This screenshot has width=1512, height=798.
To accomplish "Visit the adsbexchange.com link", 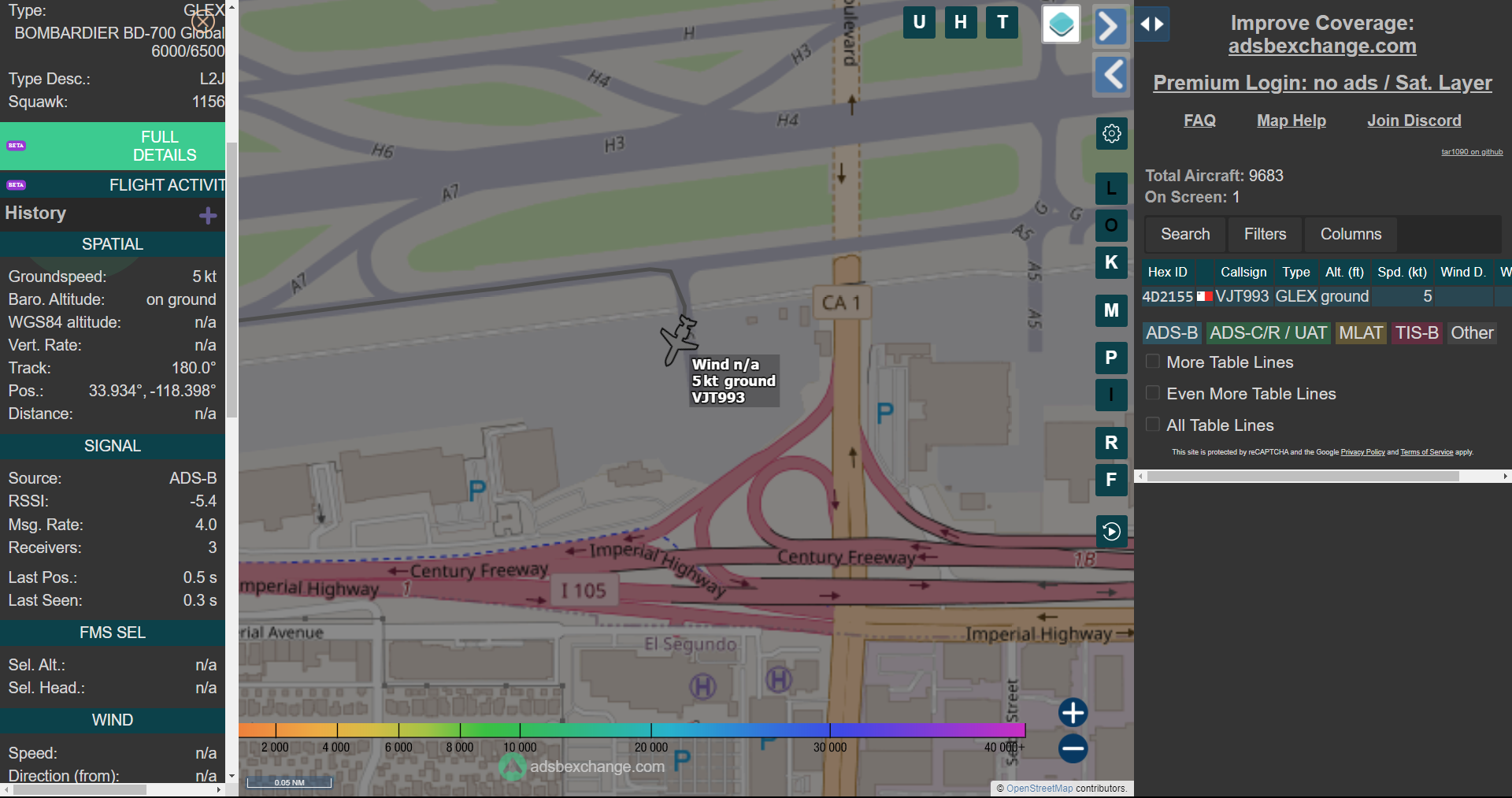I will pos(1322,46).
